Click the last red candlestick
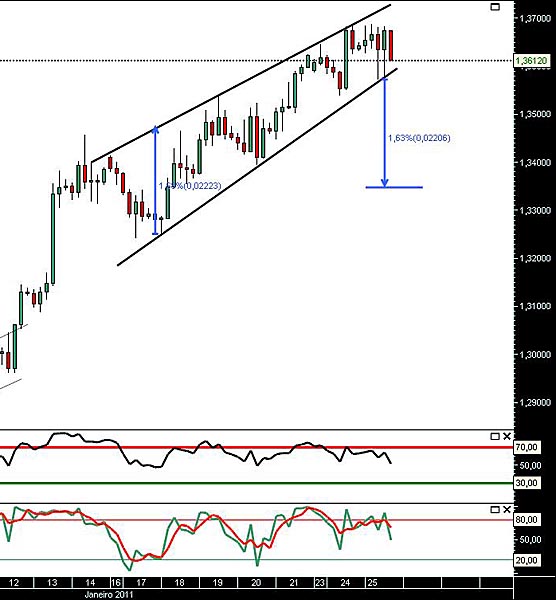556x600 pixels. [391, 45]
